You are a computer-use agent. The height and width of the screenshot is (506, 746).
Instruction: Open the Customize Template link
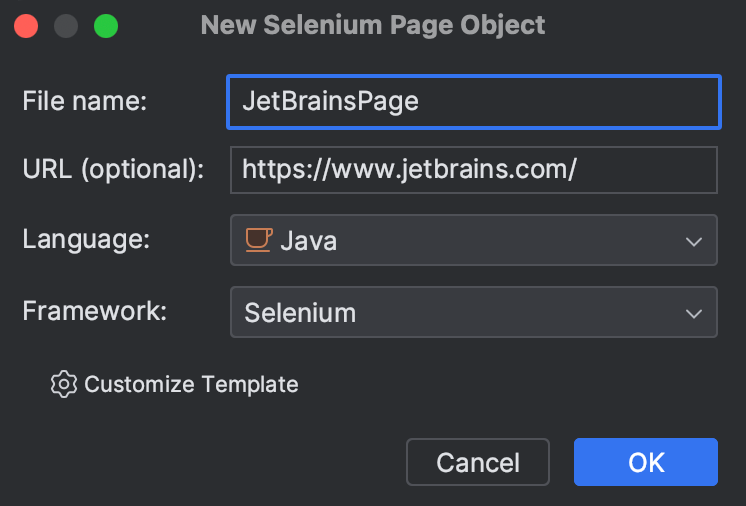[x=191, y=384]
